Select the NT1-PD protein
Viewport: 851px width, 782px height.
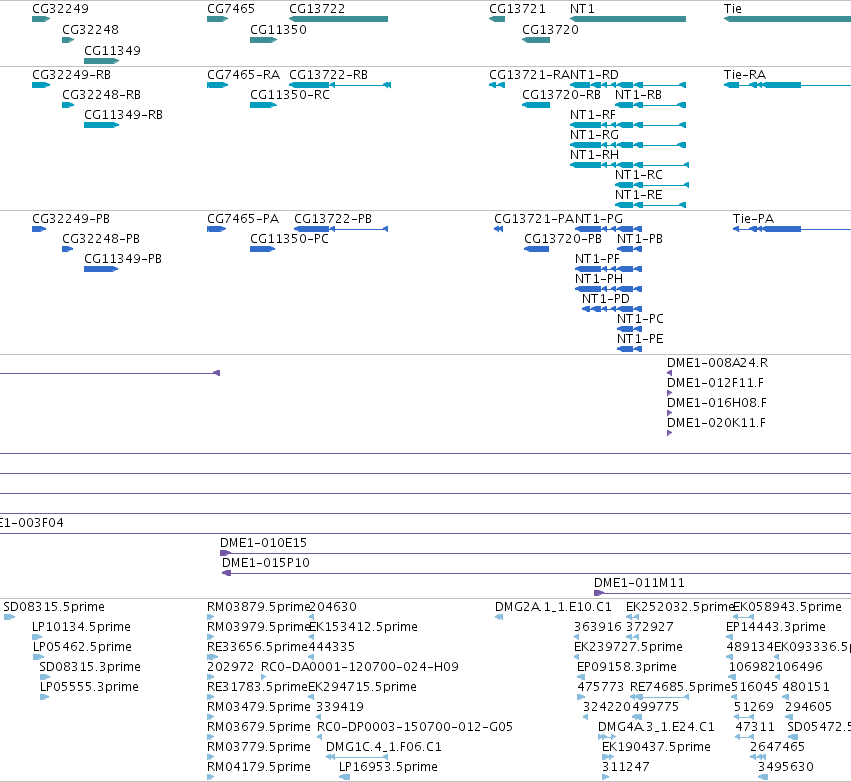(x=606, y=300)
